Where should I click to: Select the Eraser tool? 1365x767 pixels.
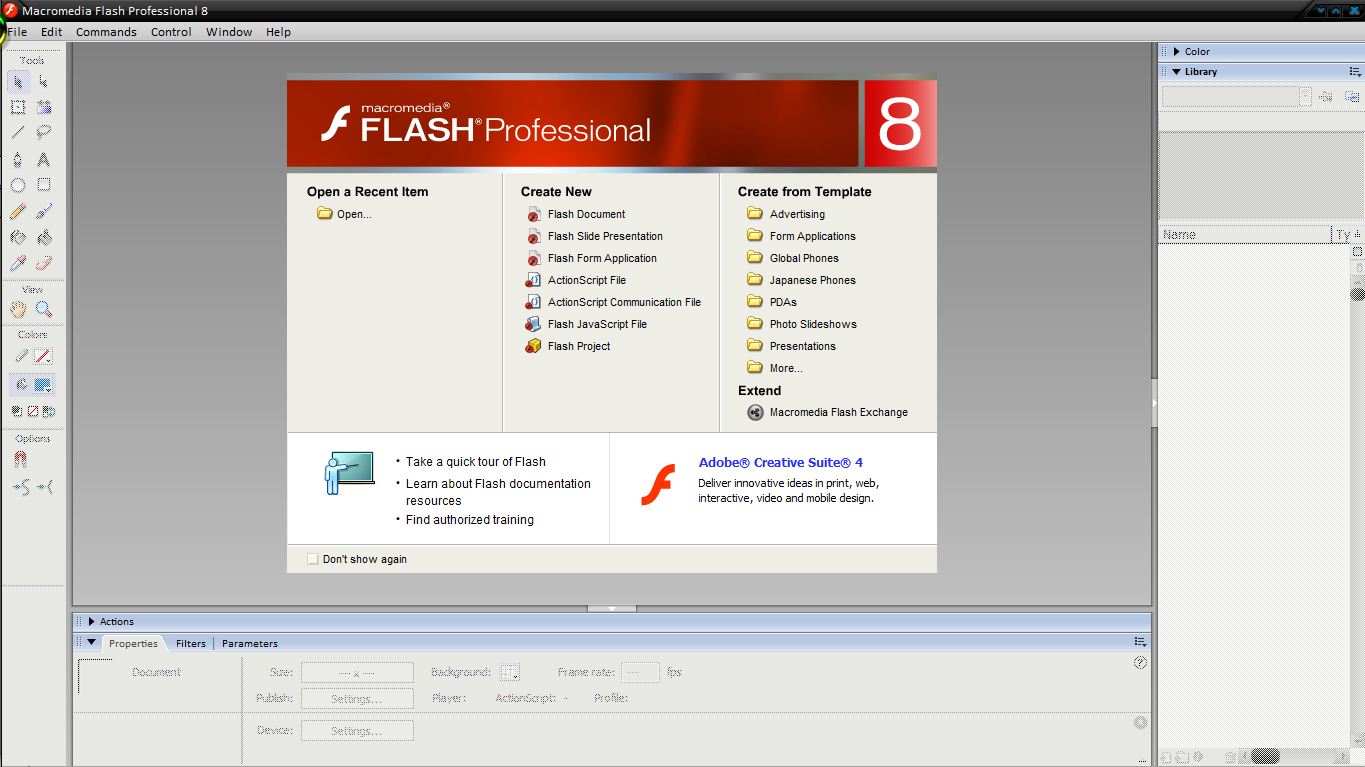(x=44, y=262)
